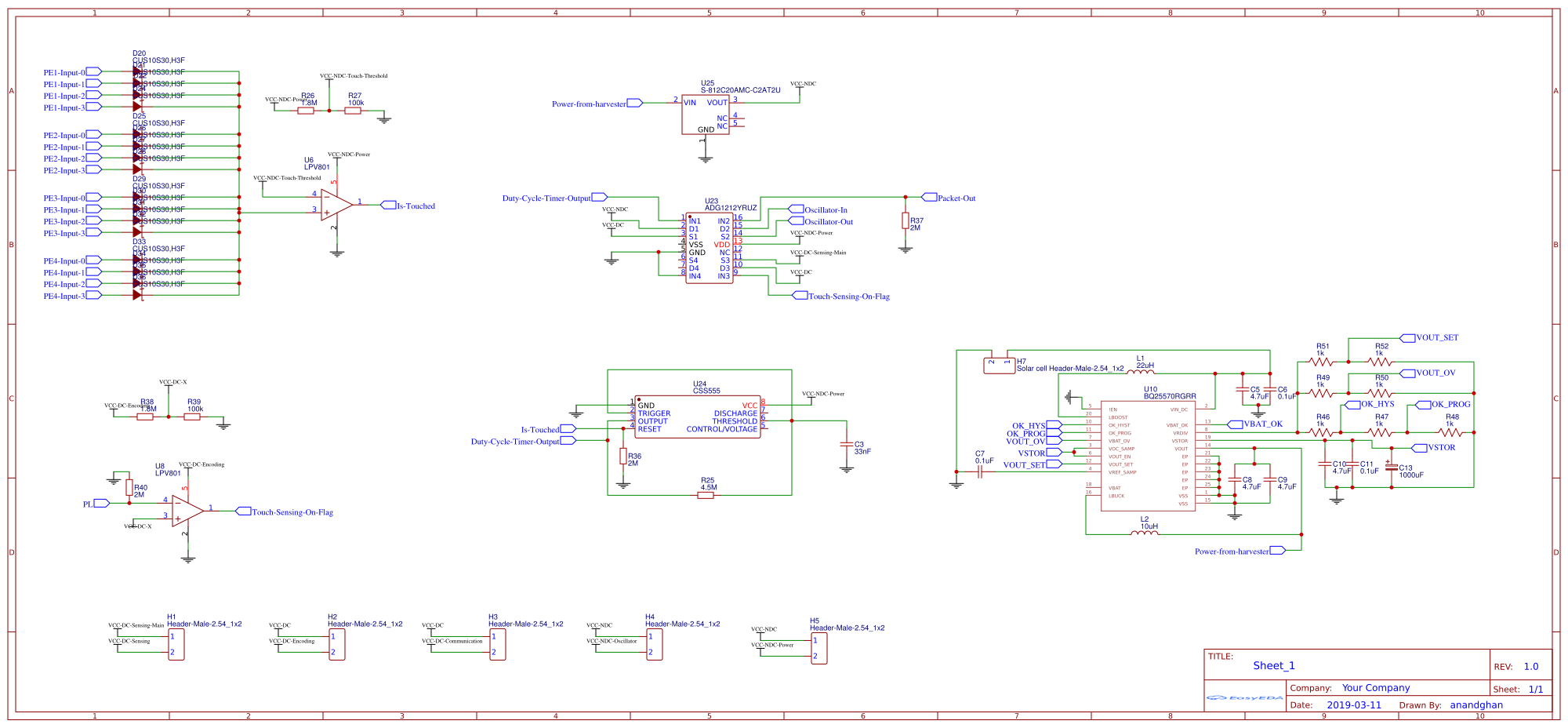This screenshot has width=1568, height=728.
Task: Select the D20 diode label
Action: coord(140,53)
